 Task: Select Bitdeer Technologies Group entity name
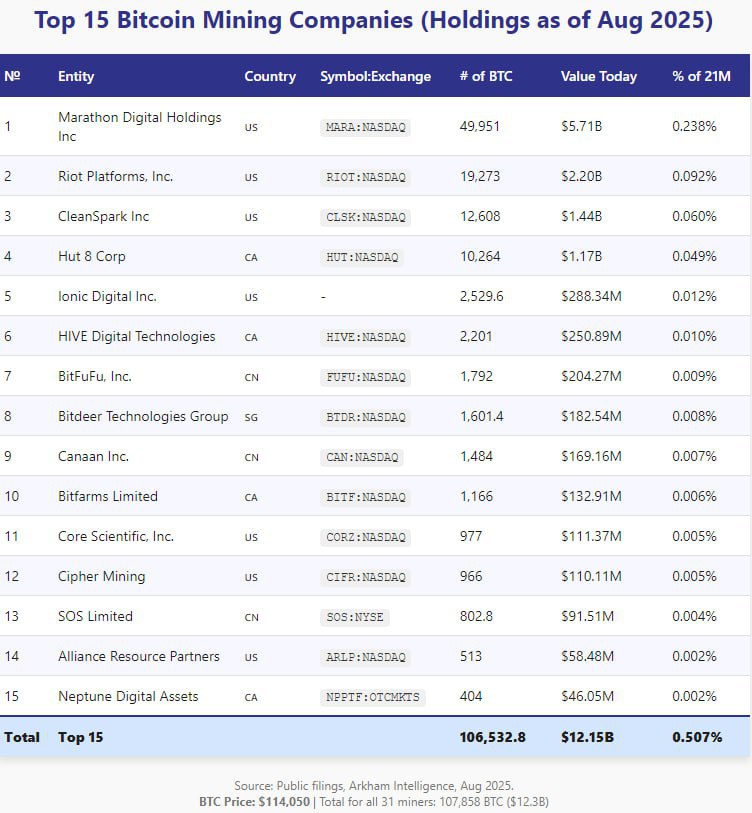pyautogui.click(x=143, y=416)
